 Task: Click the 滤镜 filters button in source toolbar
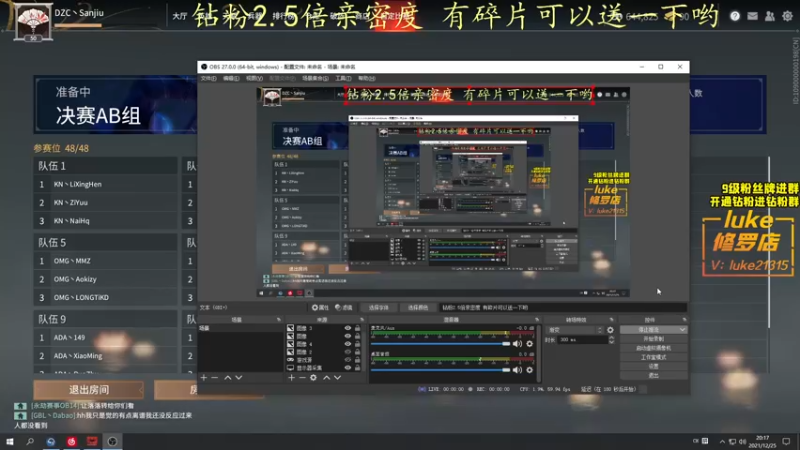pos(344,308)
